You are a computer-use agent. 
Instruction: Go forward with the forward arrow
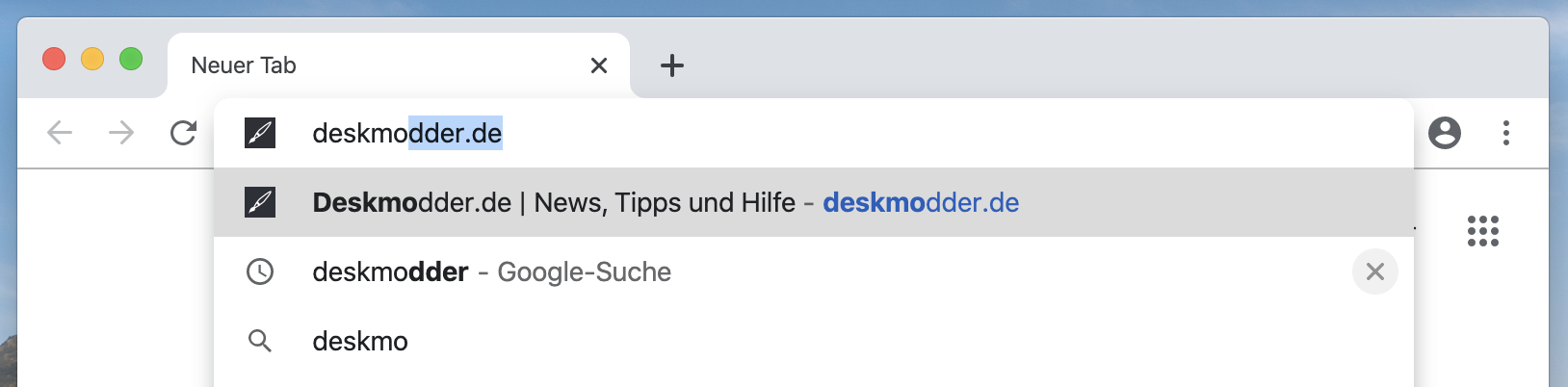pyautogui.click(x=121, y=132)
